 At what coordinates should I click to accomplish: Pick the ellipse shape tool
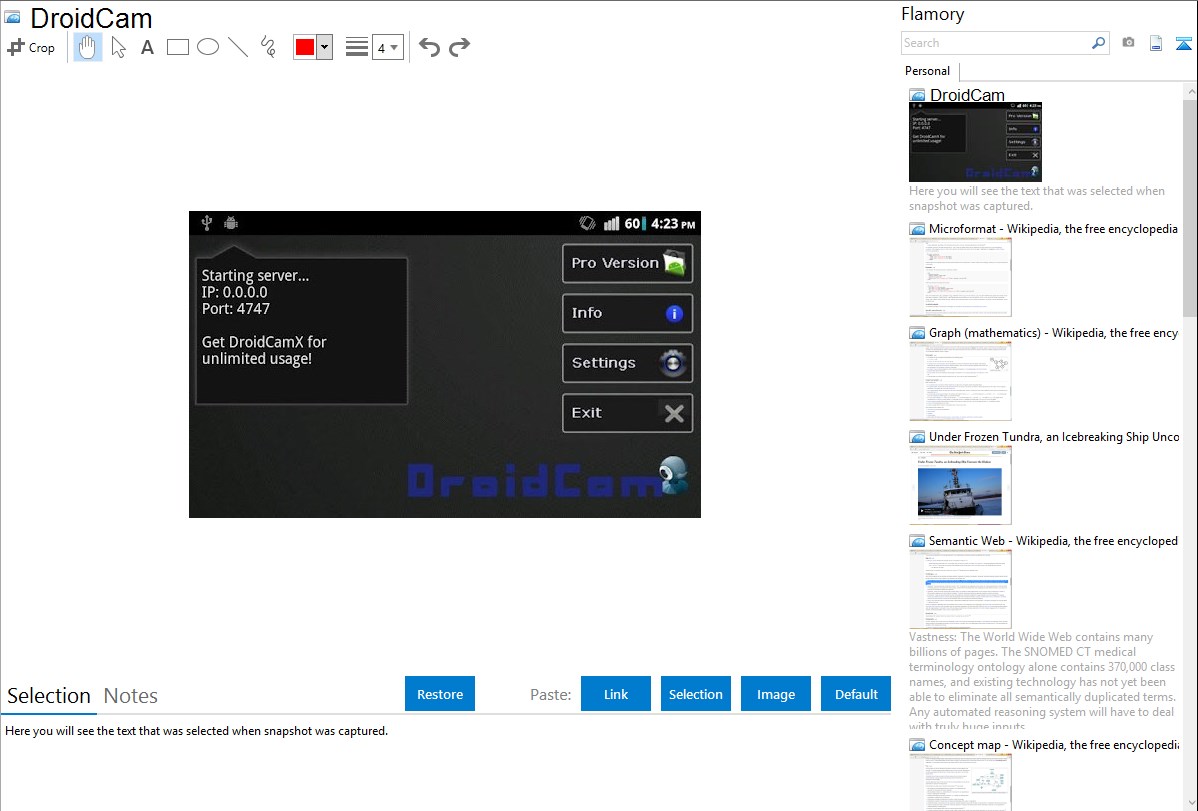tap(208, 47)
